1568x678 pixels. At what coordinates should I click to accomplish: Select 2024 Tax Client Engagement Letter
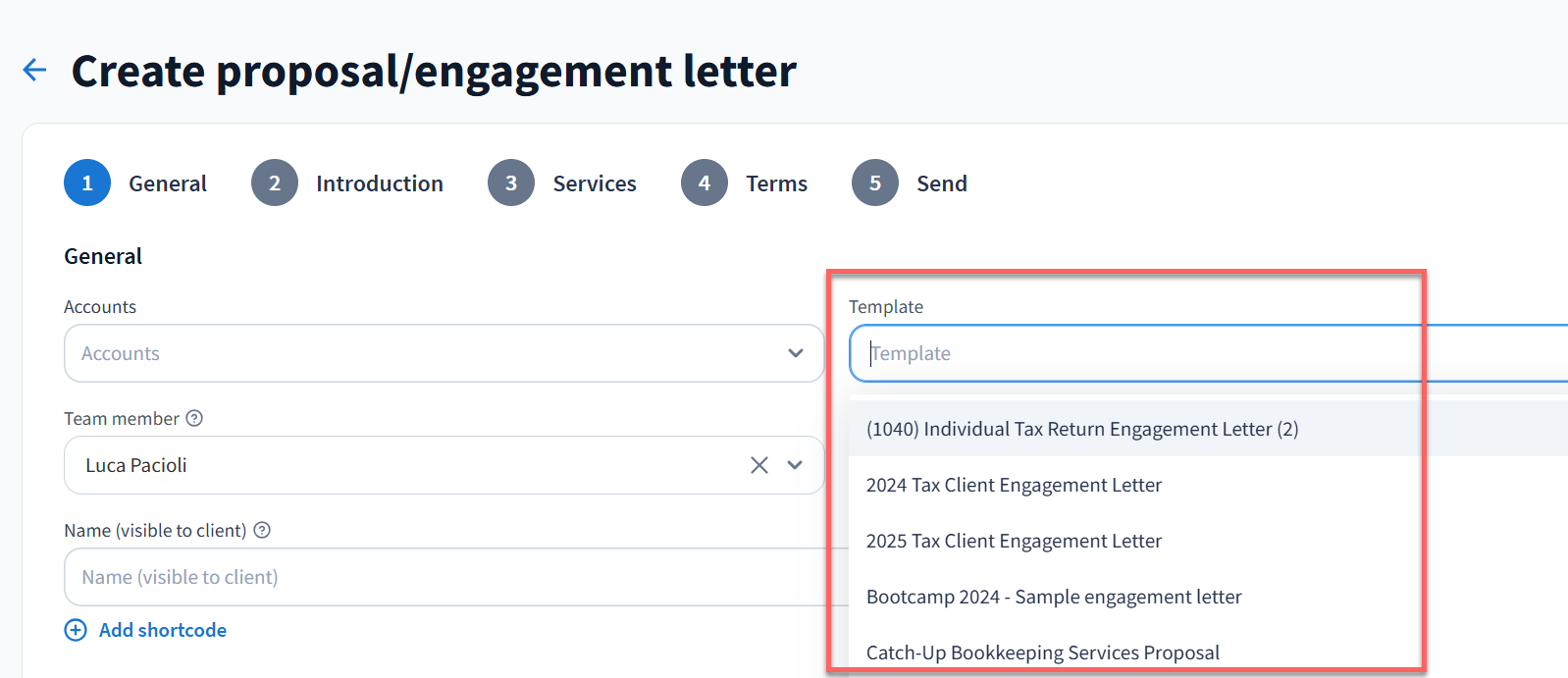click(x=1014, y=485)
